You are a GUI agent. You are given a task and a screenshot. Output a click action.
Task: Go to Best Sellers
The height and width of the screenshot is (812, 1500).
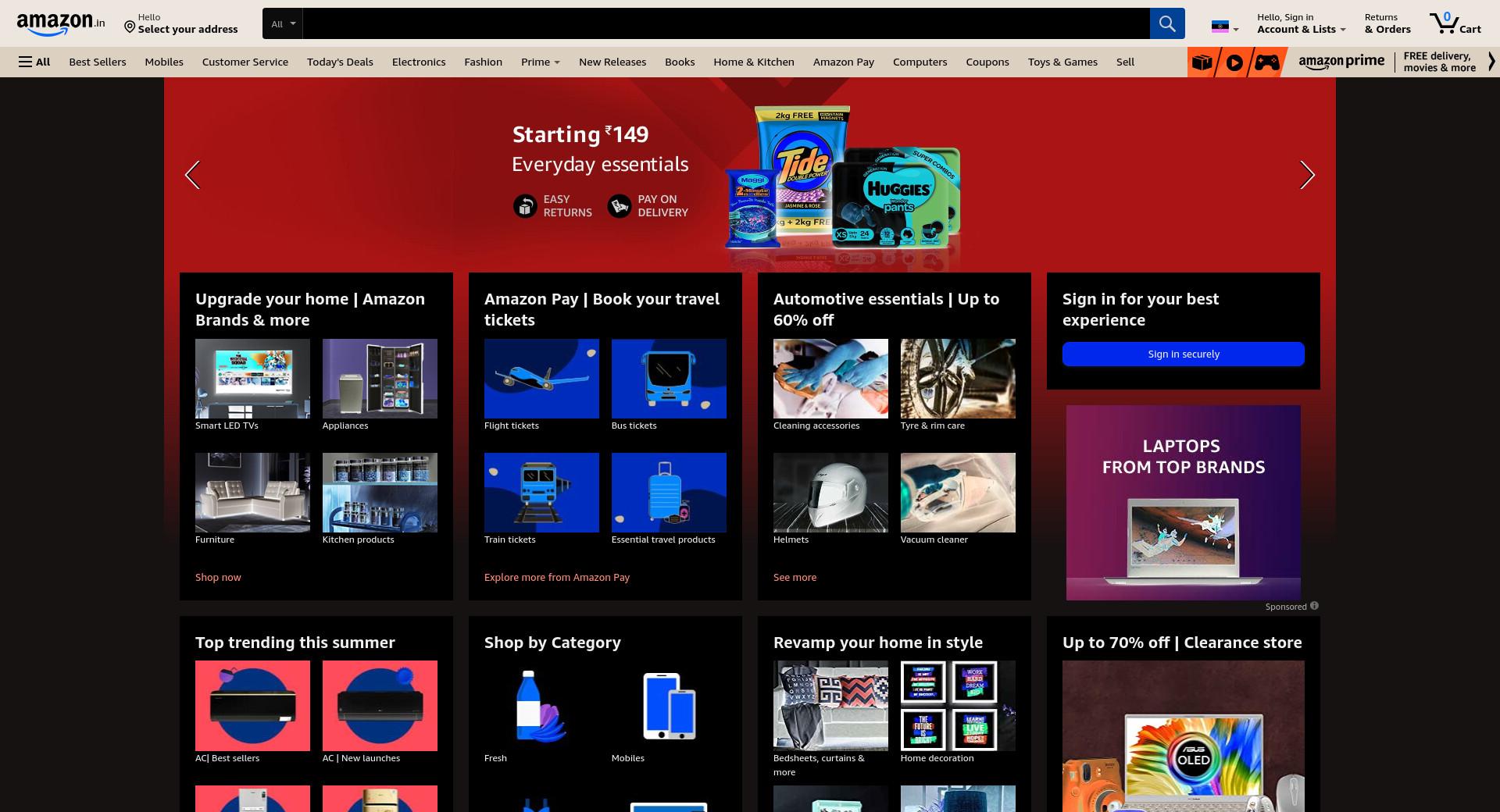coord(98,62)
